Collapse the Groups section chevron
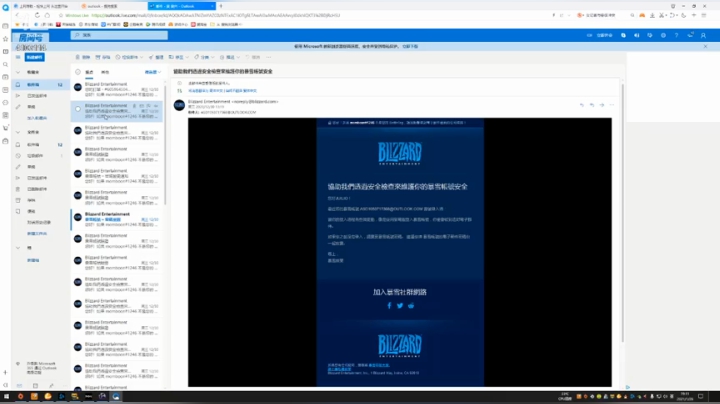720x404 pixels. point(18,248)
